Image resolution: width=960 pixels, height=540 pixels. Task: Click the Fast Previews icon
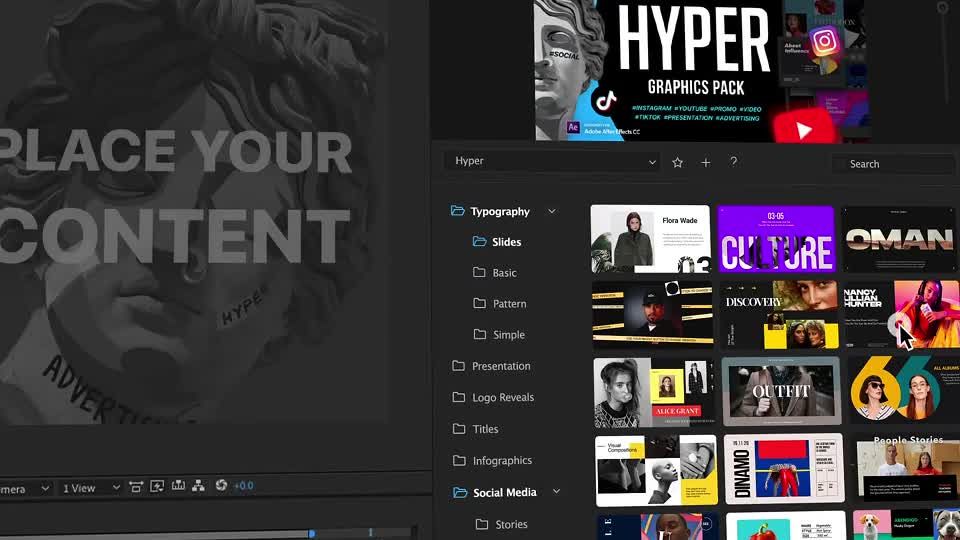click(157, 486)
